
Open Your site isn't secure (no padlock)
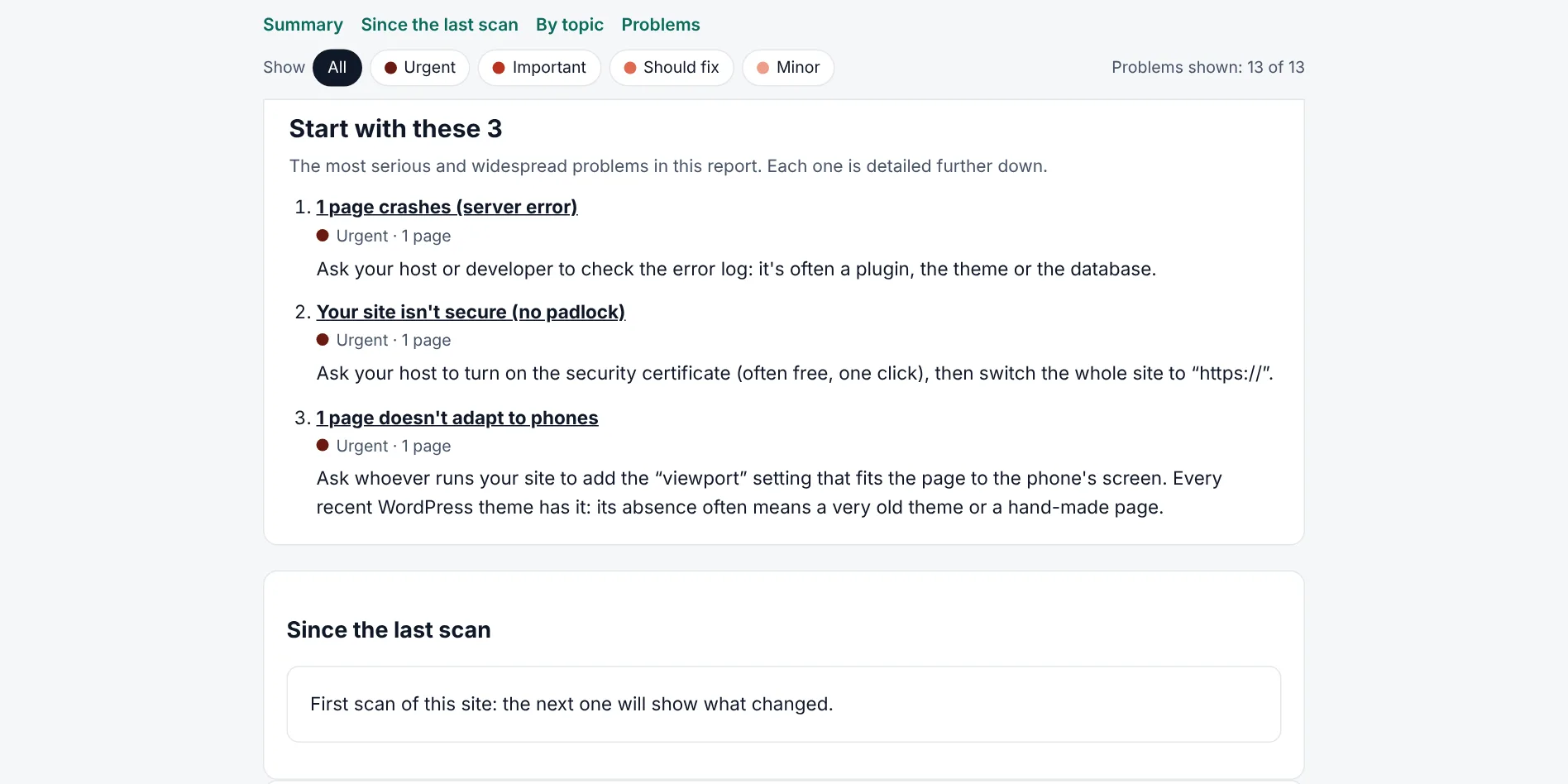[x=471, y=312]
